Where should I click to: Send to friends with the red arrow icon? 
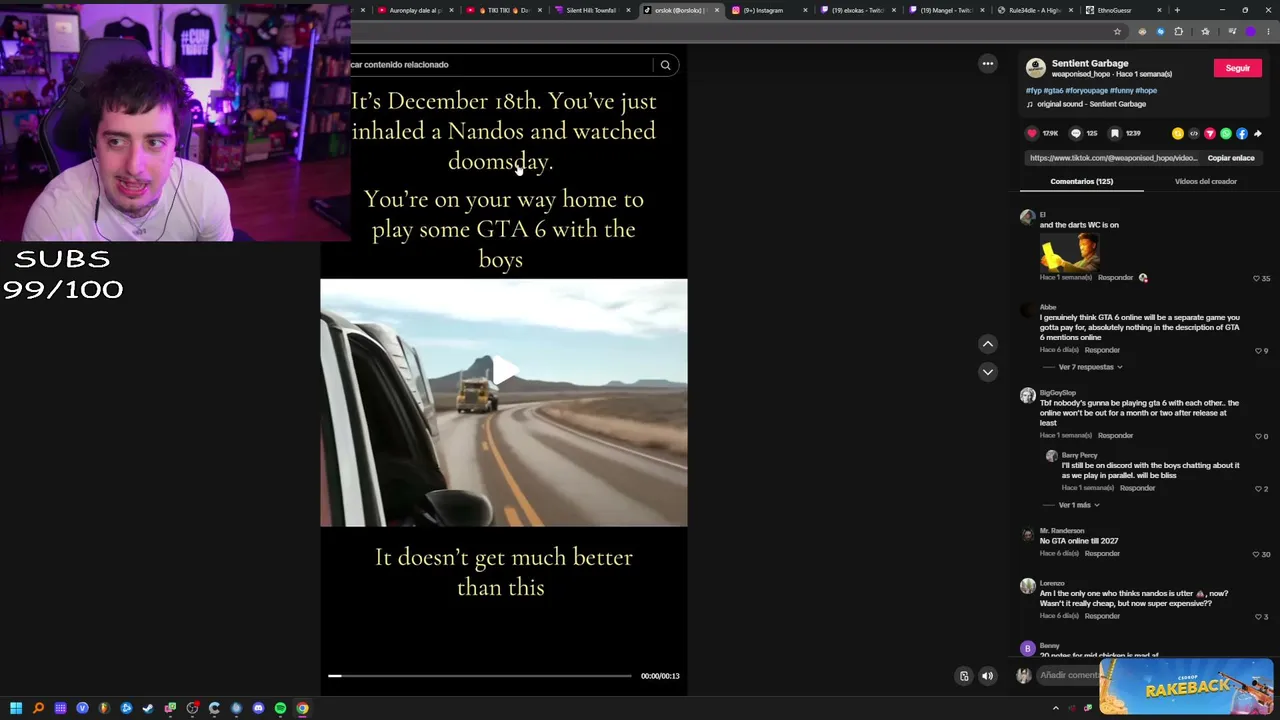[1210, 133]
